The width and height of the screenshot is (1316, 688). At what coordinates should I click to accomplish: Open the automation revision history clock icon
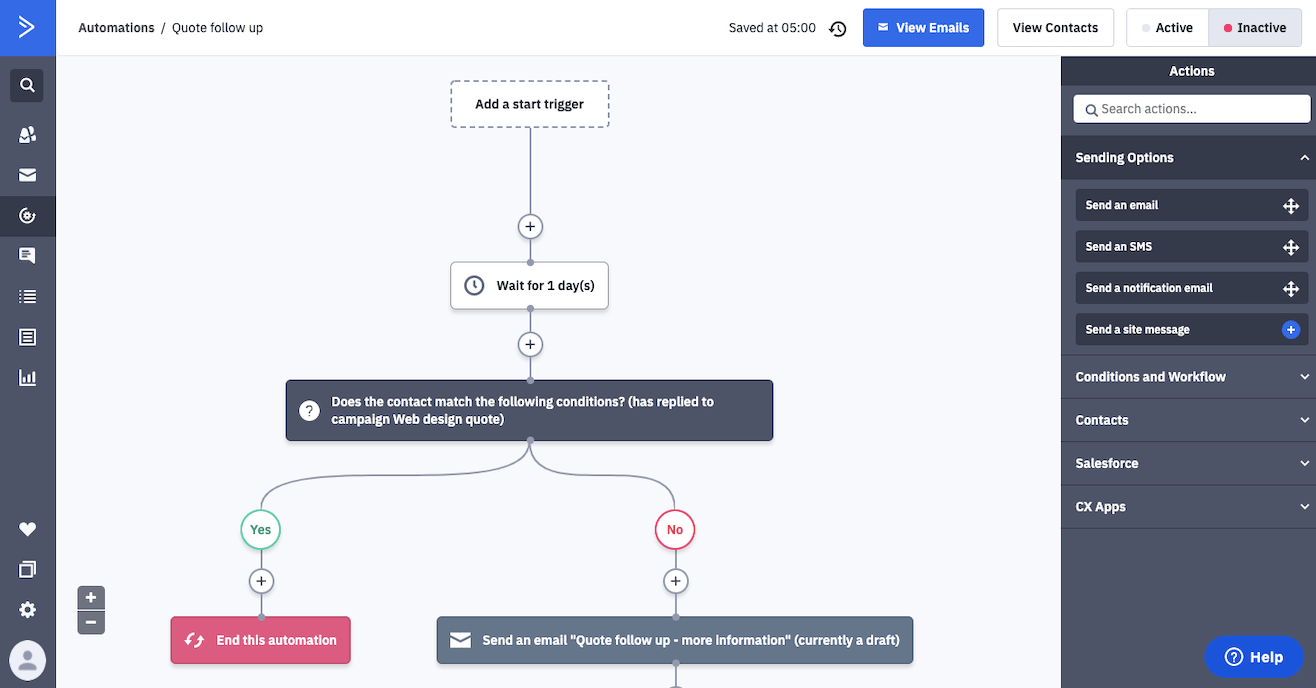[838, 28]
